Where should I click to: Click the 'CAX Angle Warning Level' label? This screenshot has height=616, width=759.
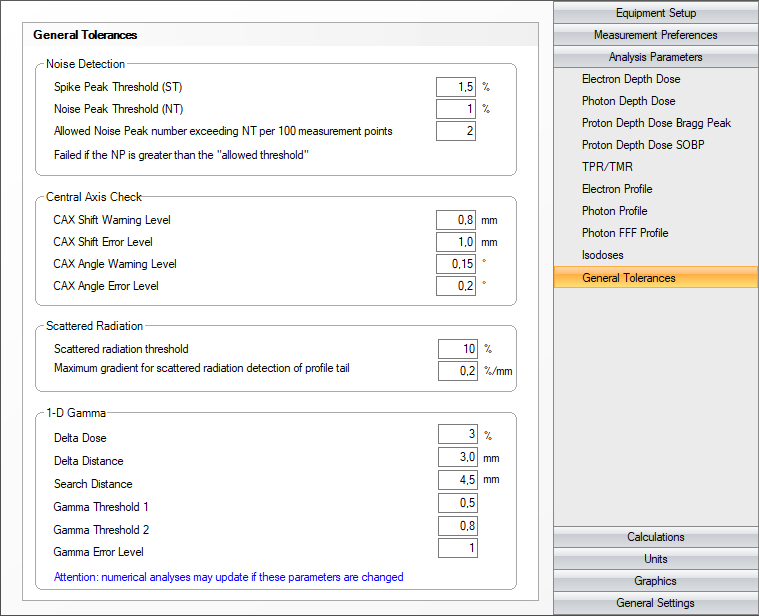pyautogui.click(x=115, y=264)
